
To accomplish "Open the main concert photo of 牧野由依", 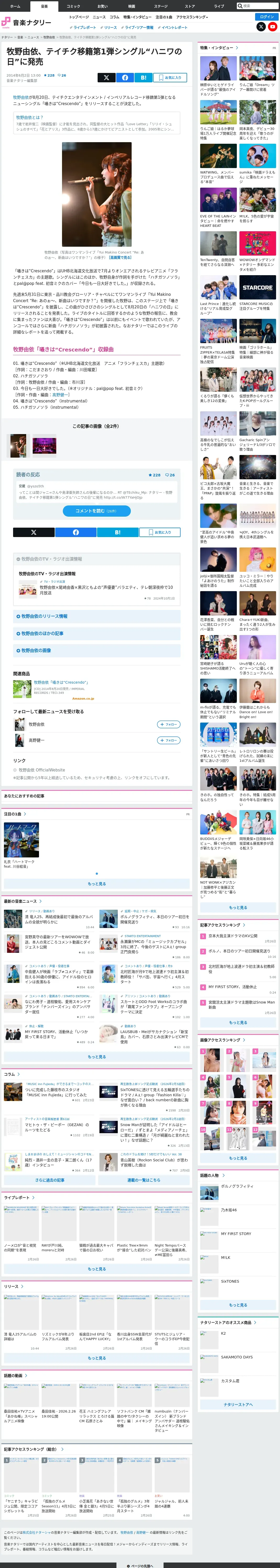I will (x=96, y=195).
